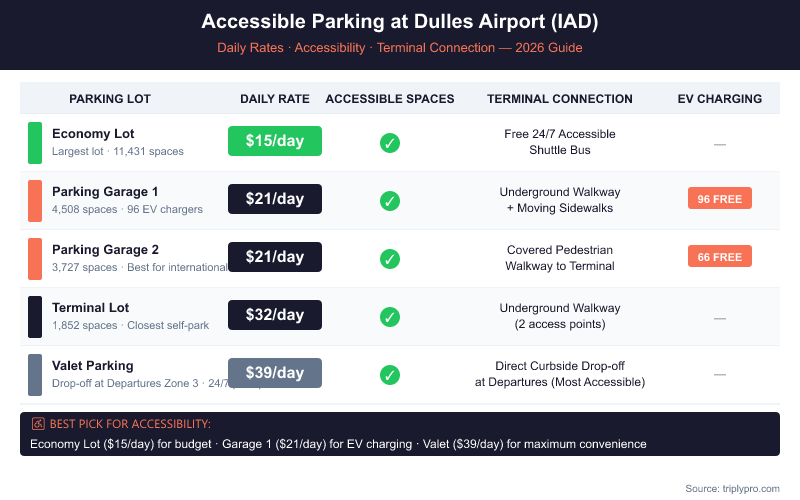Viewport: 800px width, 500px height.
Task: Click the EV Charging column header
Action: click(719, 99)
